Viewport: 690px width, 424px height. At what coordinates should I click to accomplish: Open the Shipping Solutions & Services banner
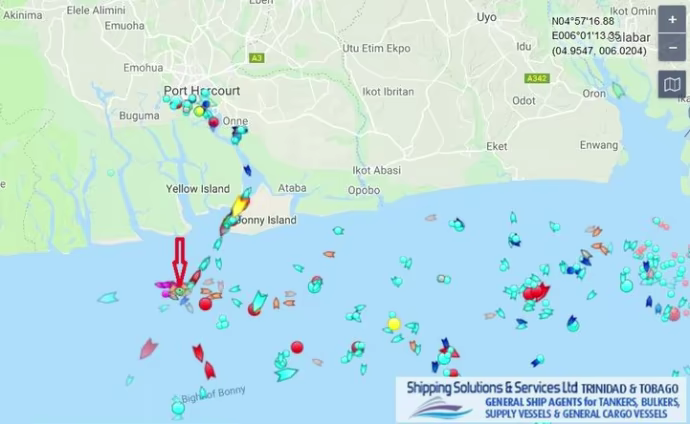tap(541, 399)
